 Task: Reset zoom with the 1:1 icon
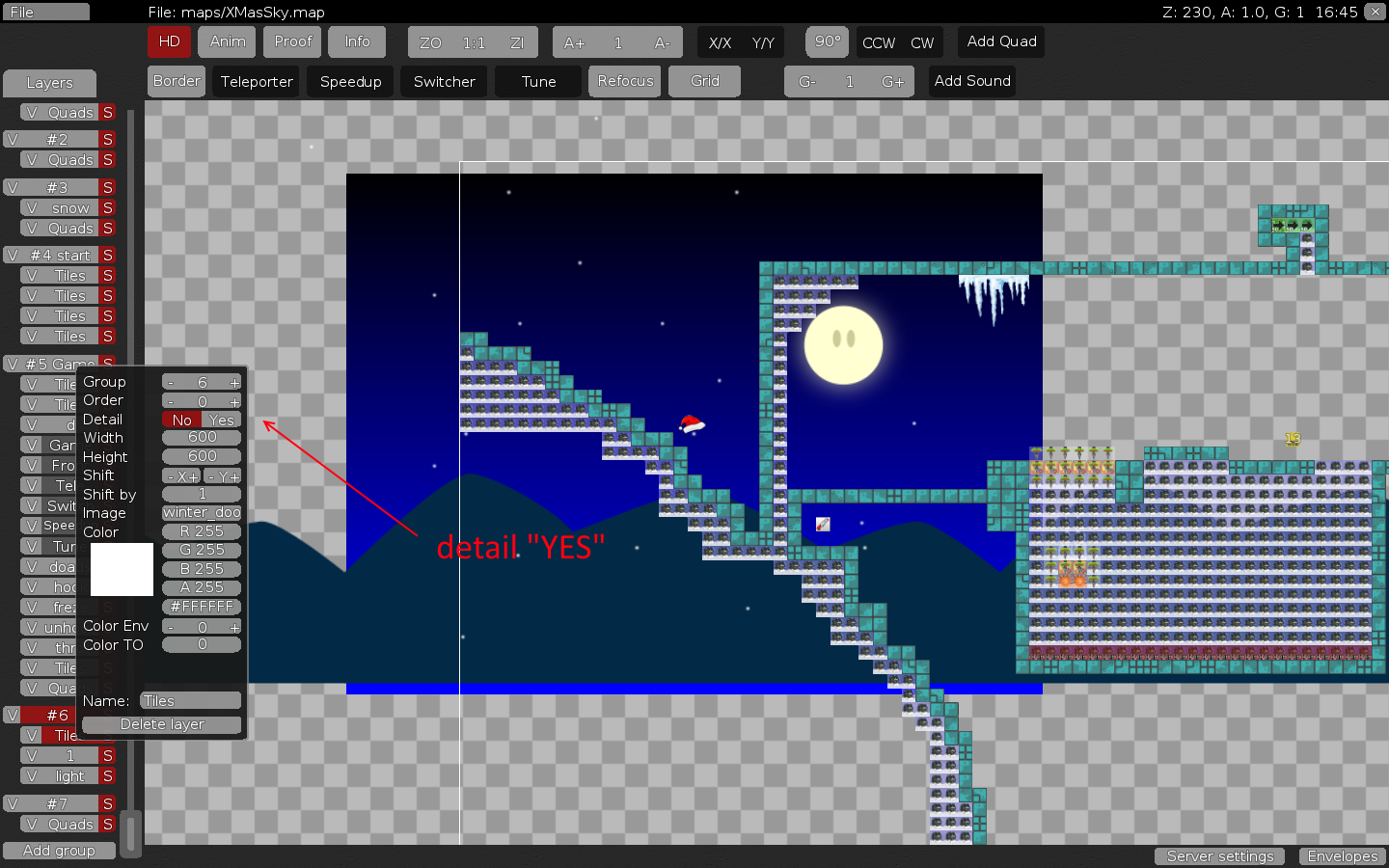(x=473, y=41)
